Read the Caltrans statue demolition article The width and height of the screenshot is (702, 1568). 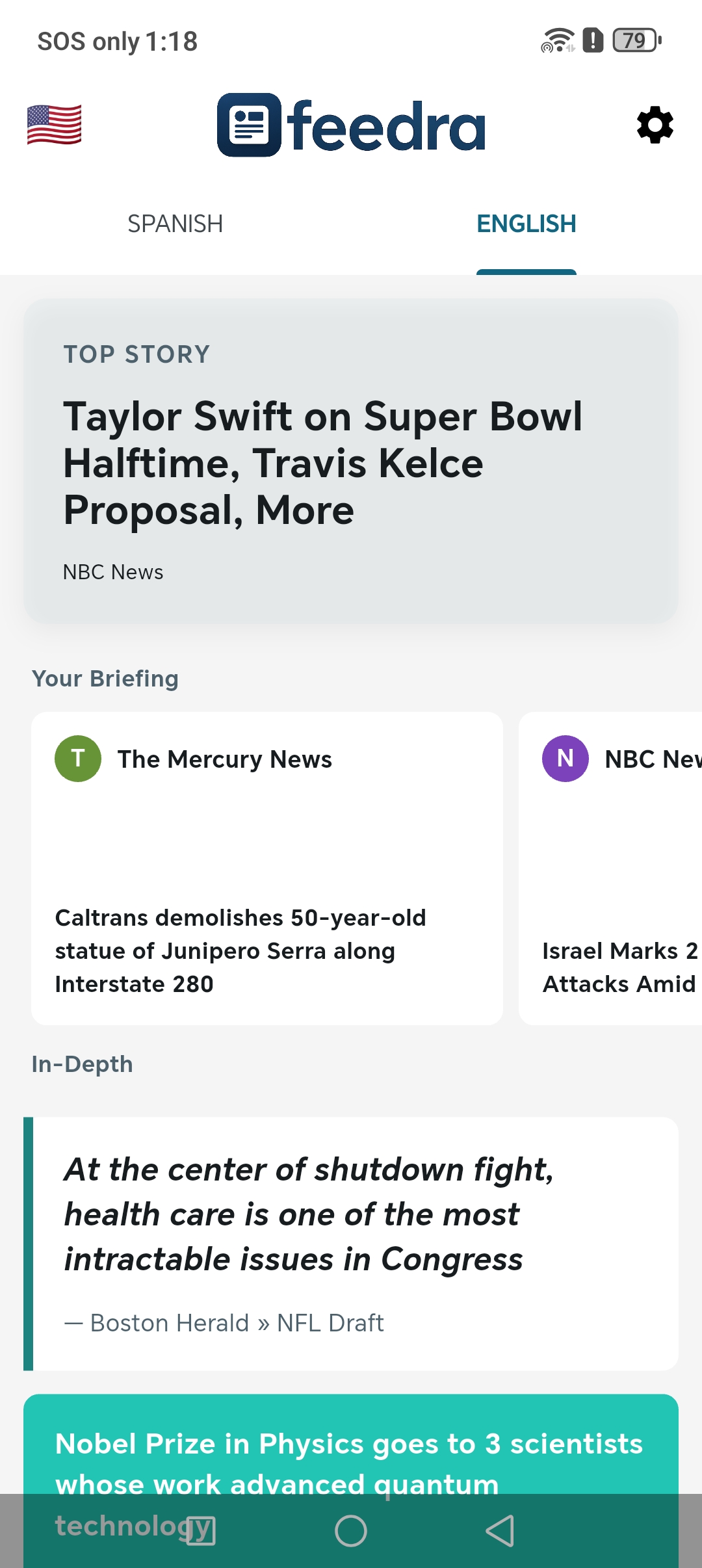240,950
